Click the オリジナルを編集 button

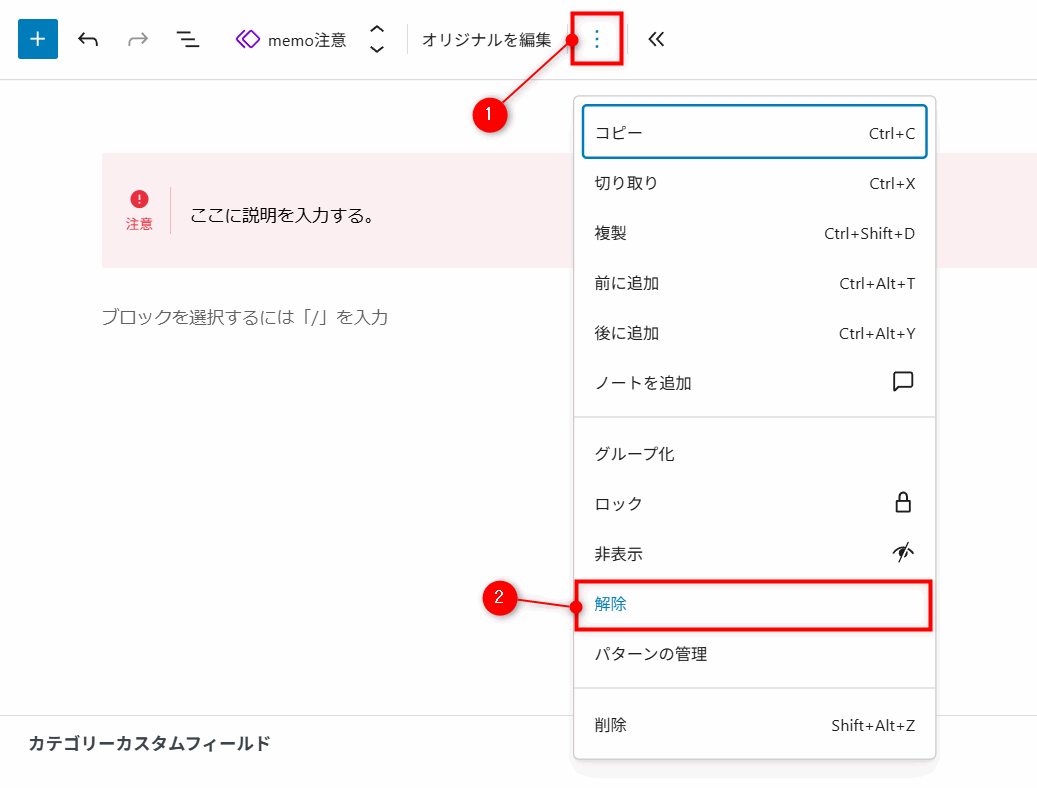pos(486,39)
